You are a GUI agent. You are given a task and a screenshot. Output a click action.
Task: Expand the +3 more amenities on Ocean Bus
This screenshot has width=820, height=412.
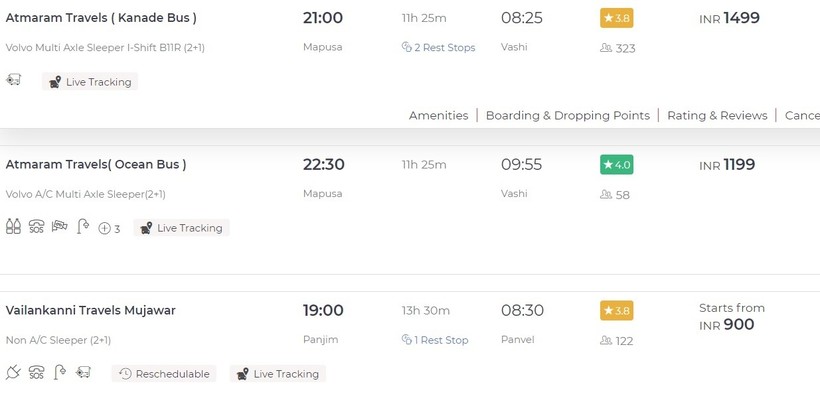click(109, 228)
